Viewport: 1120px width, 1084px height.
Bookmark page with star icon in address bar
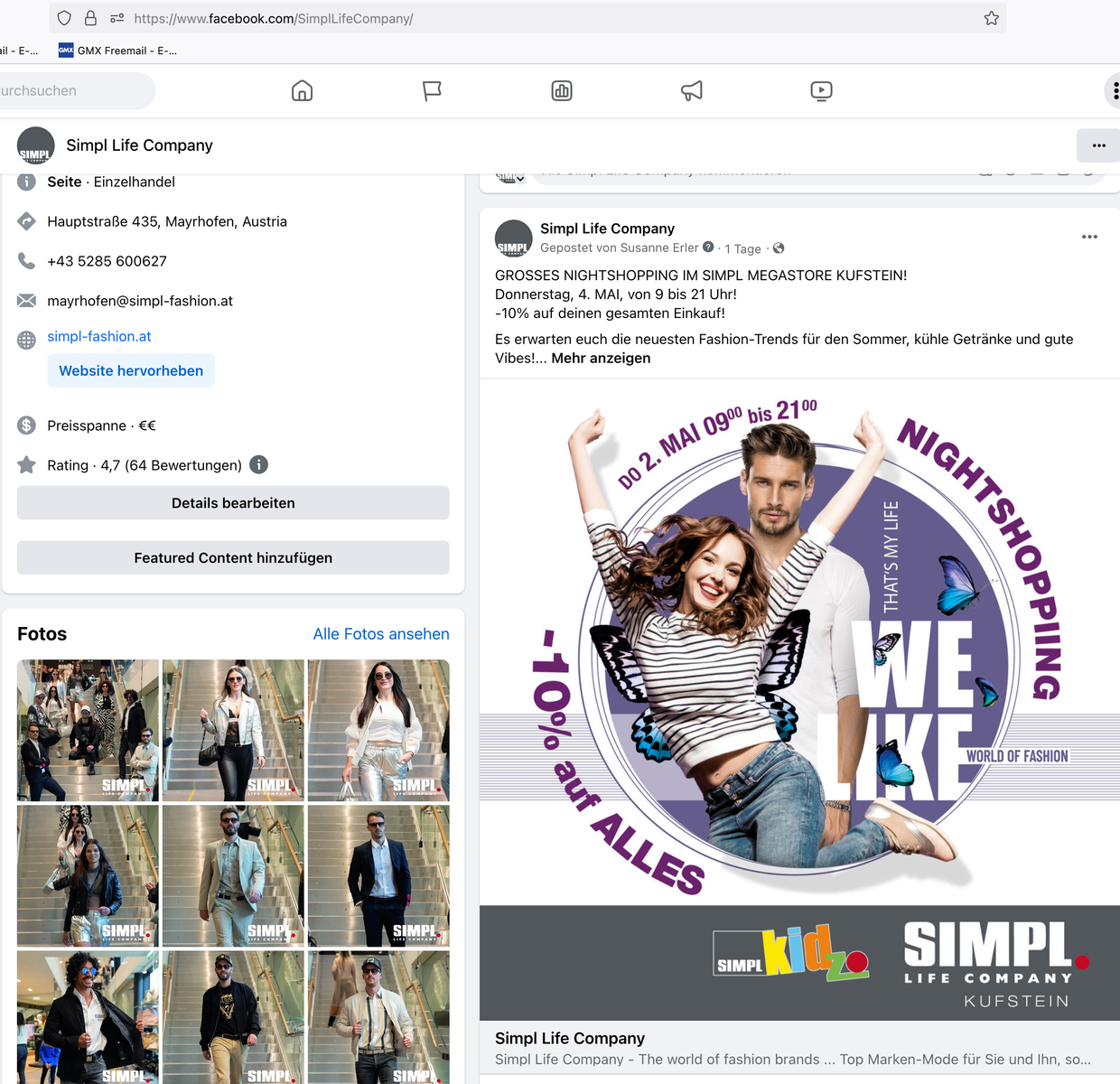[992, 18]
